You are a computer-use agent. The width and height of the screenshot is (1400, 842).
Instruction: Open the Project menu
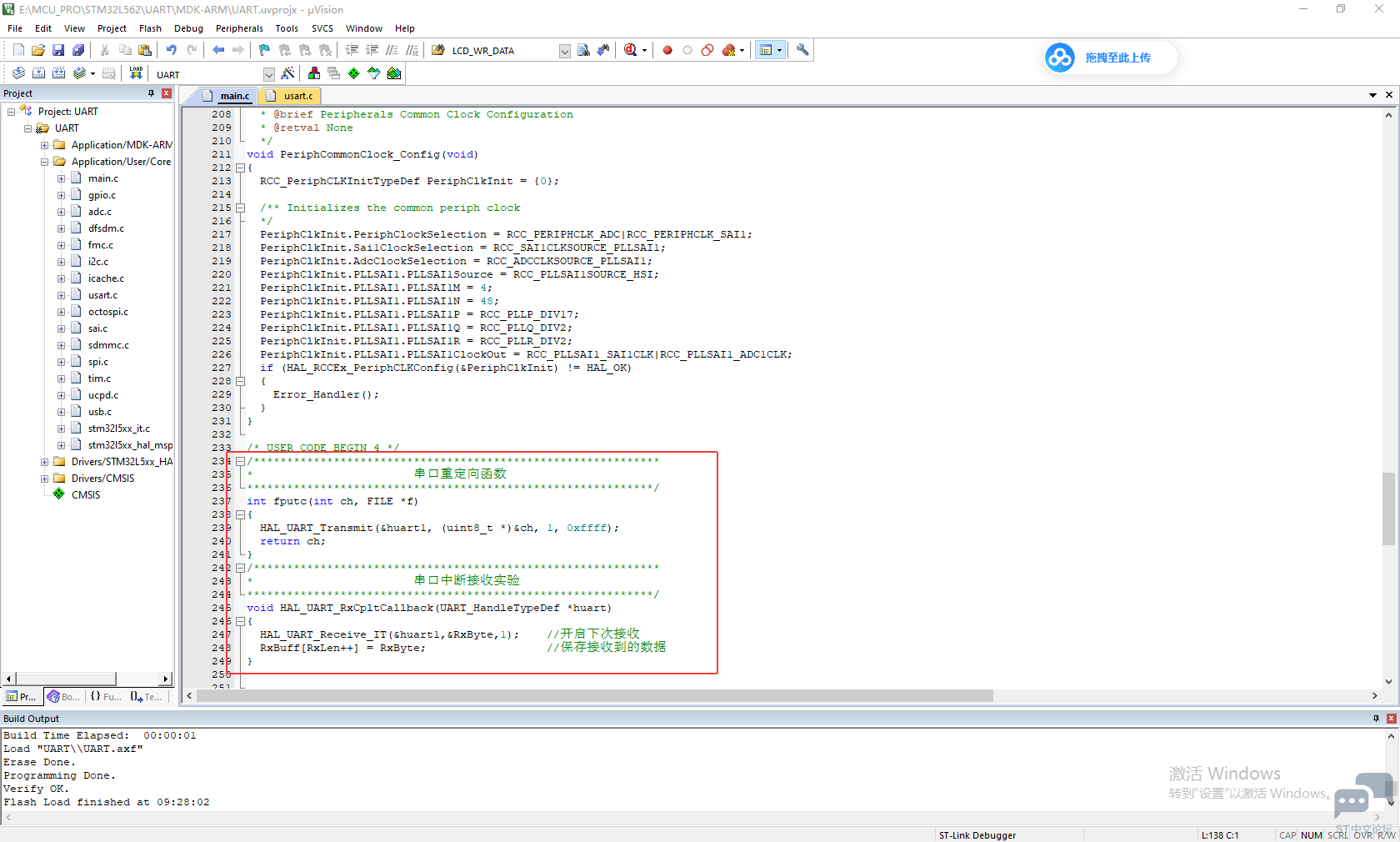(112, 28)
